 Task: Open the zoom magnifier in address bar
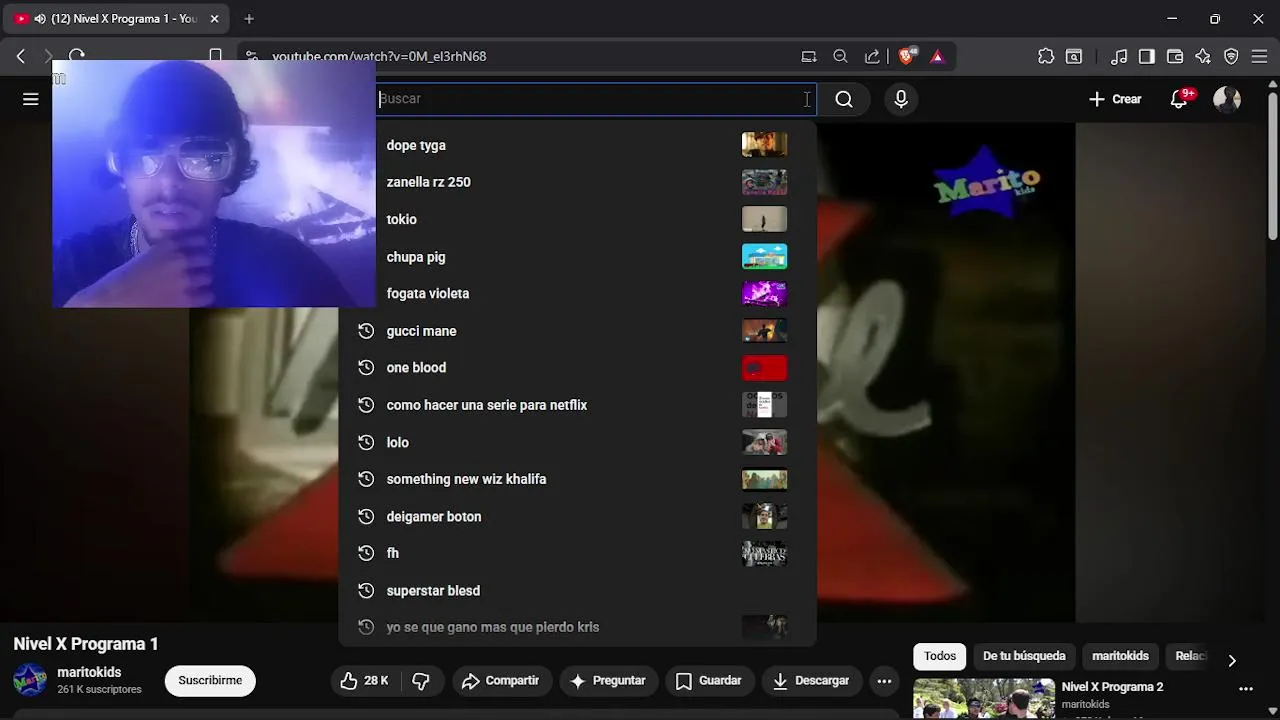click(x=841, y=56)
